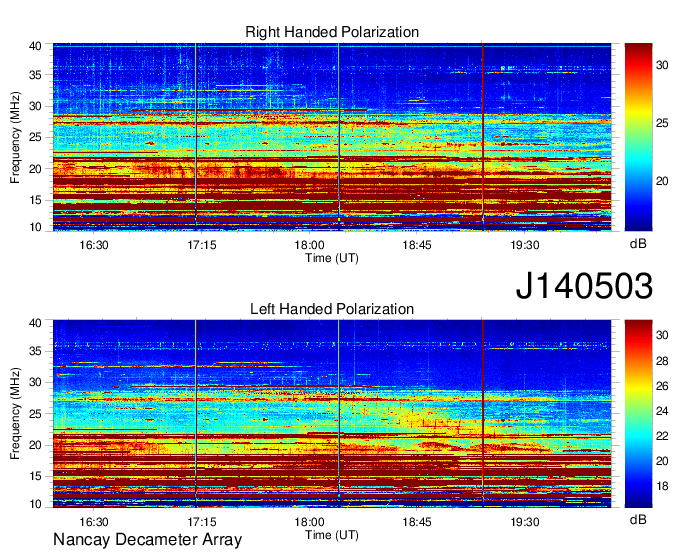Click the 17:15 tick under Left Handed plot

coord(202,522)
